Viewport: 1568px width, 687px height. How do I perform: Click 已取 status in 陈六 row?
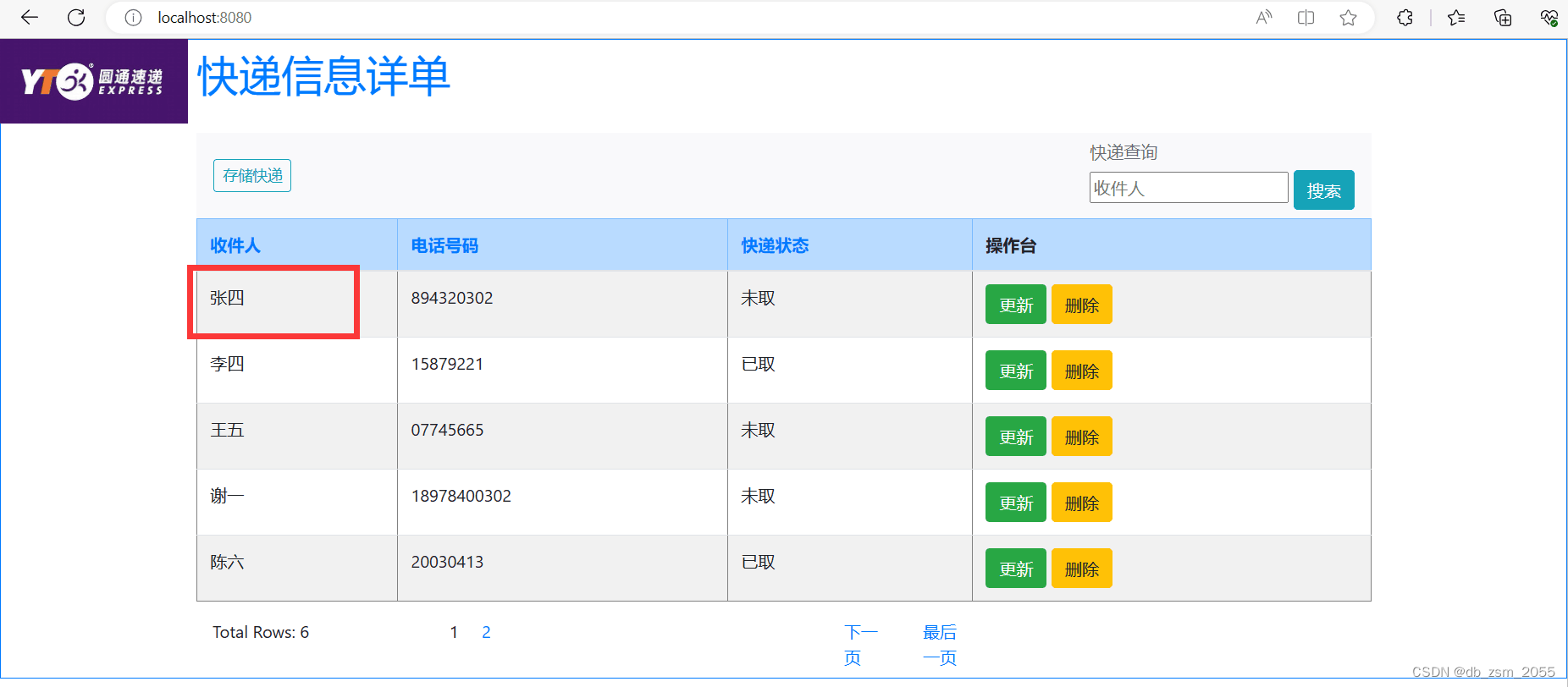coord(758,562)
